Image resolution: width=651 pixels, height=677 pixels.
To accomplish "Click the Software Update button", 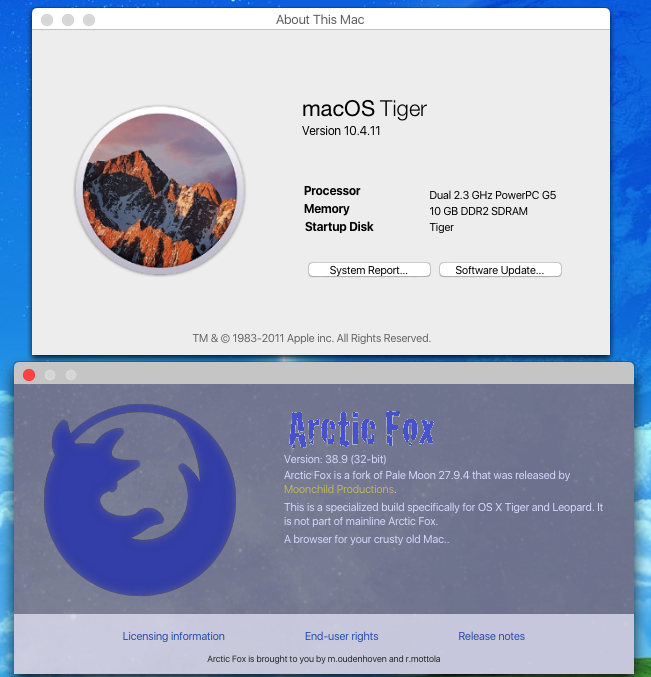I will [x=500, y=270].
